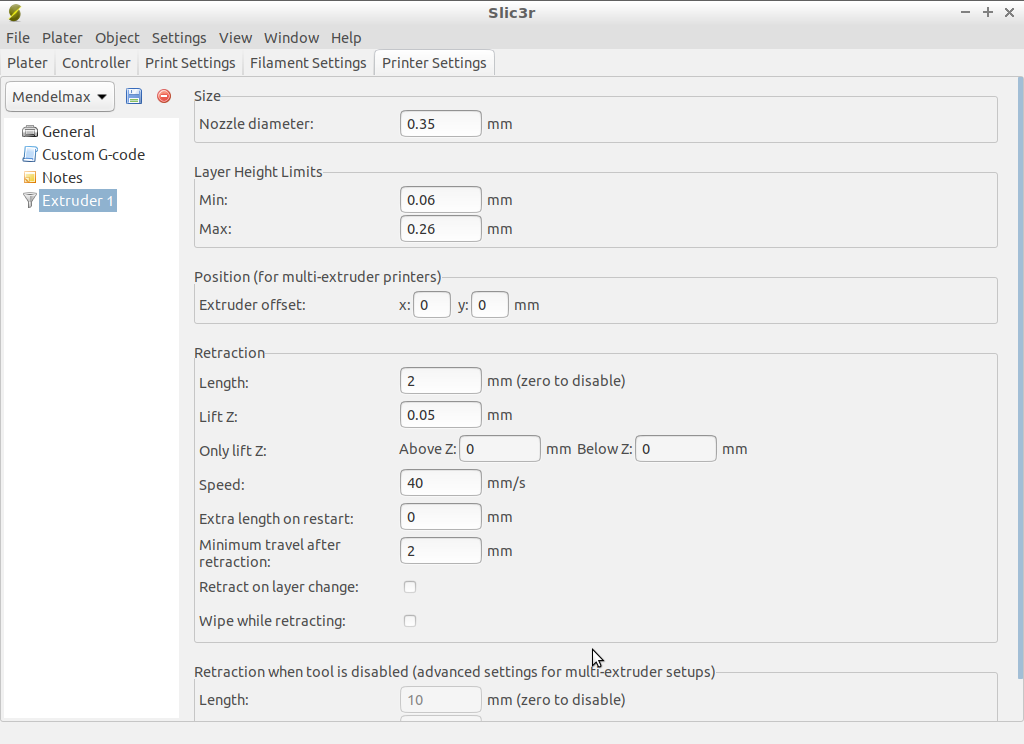Click the Custom G-code page icon
The width and height of the screenshot is (1024, 744).
pyautogui.click(x=29, y=154)
